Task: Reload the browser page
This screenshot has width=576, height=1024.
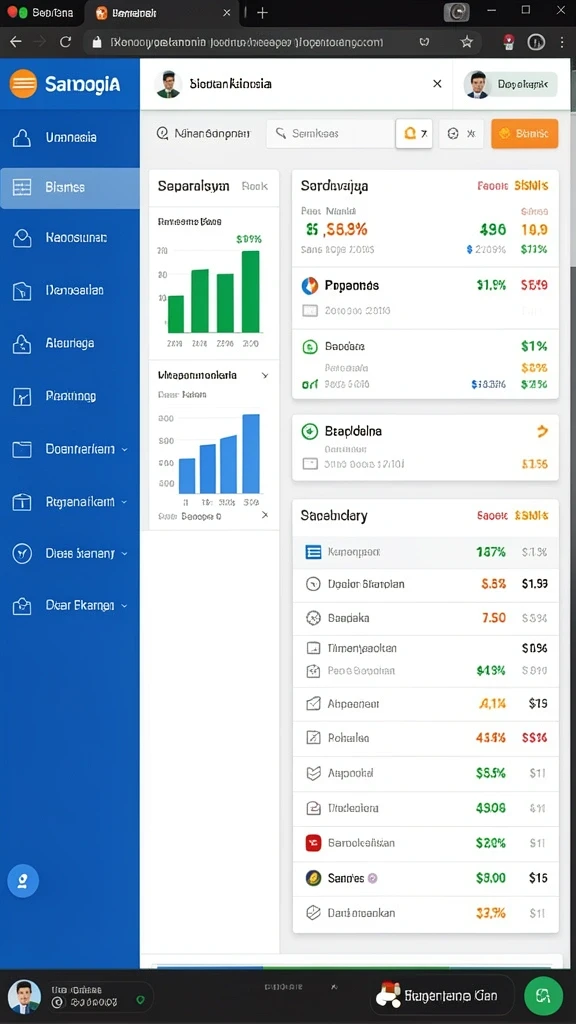Action: click(65, 42)
